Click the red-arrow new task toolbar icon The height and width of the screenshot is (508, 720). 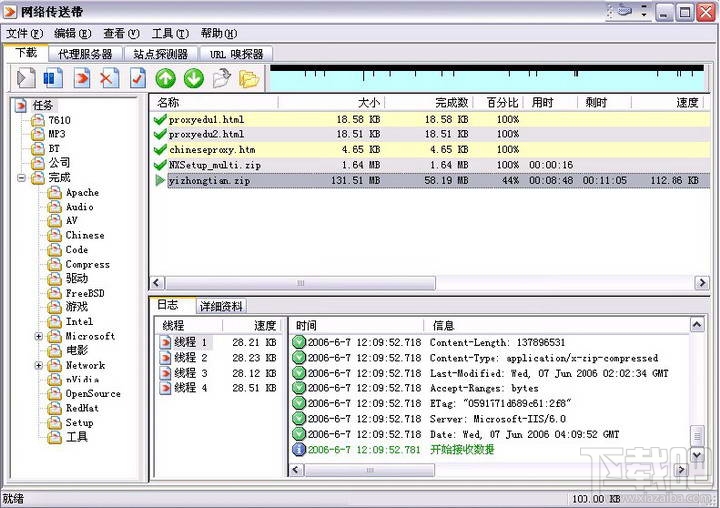[83, 78]
